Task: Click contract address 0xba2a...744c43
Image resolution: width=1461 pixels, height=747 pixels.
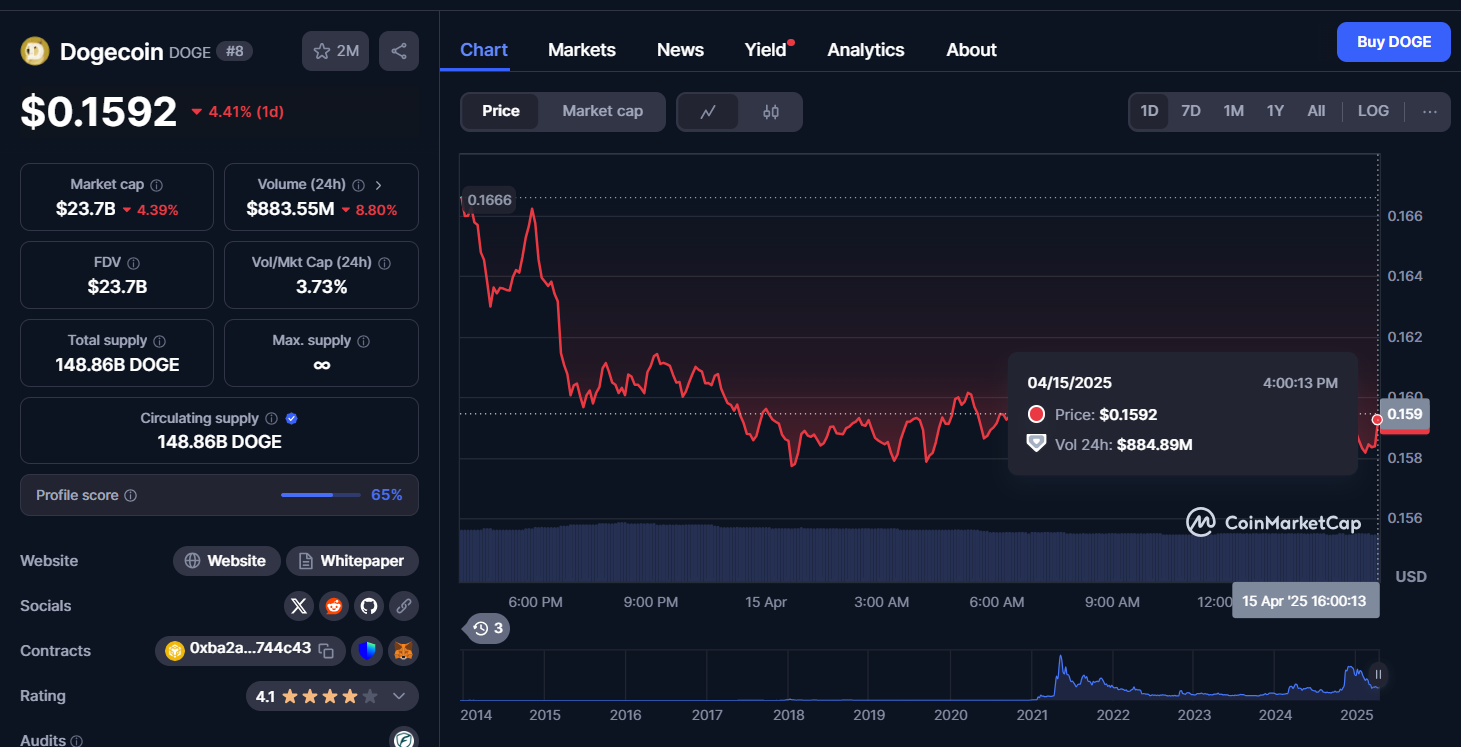Action: [249, 649]
